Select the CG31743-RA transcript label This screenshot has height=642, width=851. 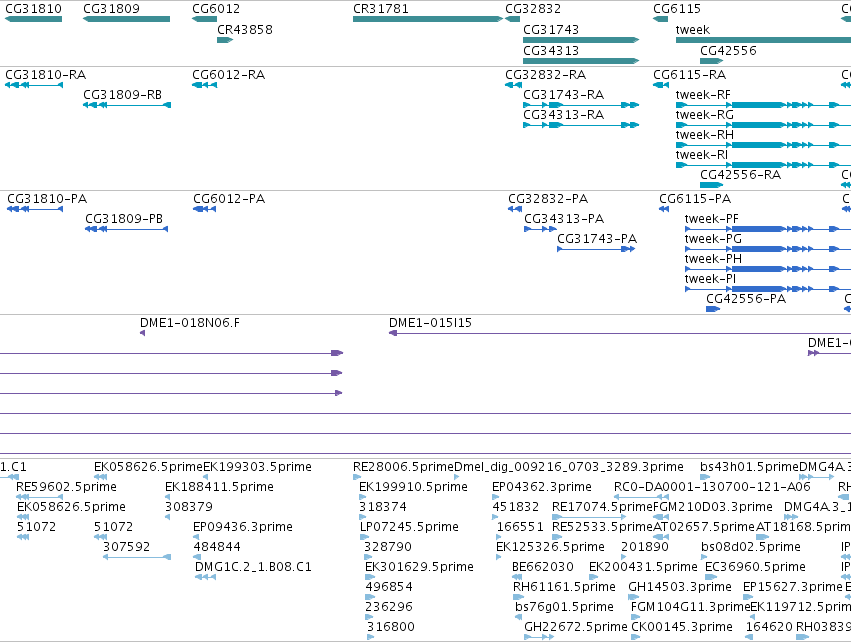pos(563,94)
